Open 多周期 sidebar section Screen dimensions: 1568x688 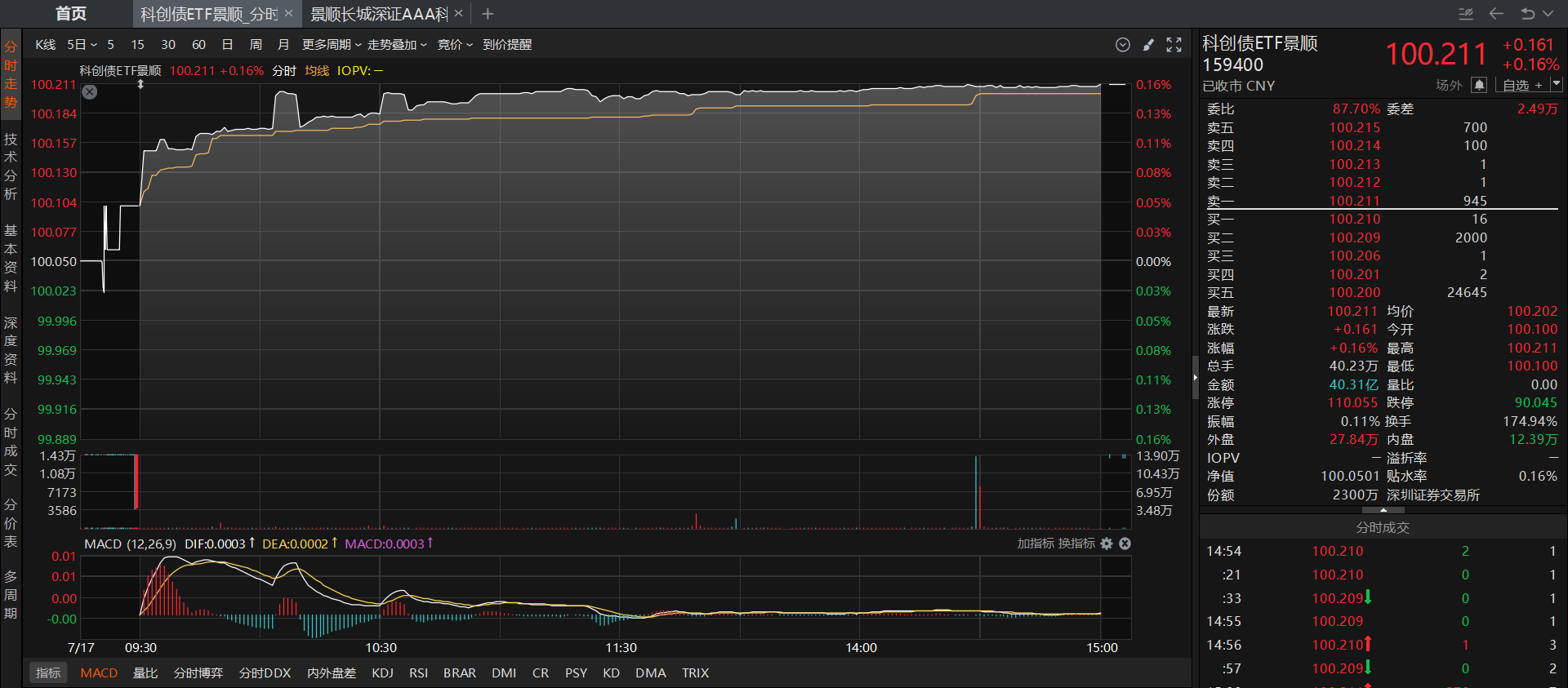click(11, 595)
